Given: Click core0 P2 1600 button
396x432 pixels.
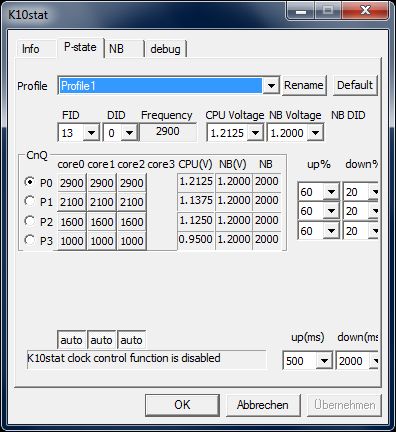Looking at the screenshot, I should [x=72, y=222].
